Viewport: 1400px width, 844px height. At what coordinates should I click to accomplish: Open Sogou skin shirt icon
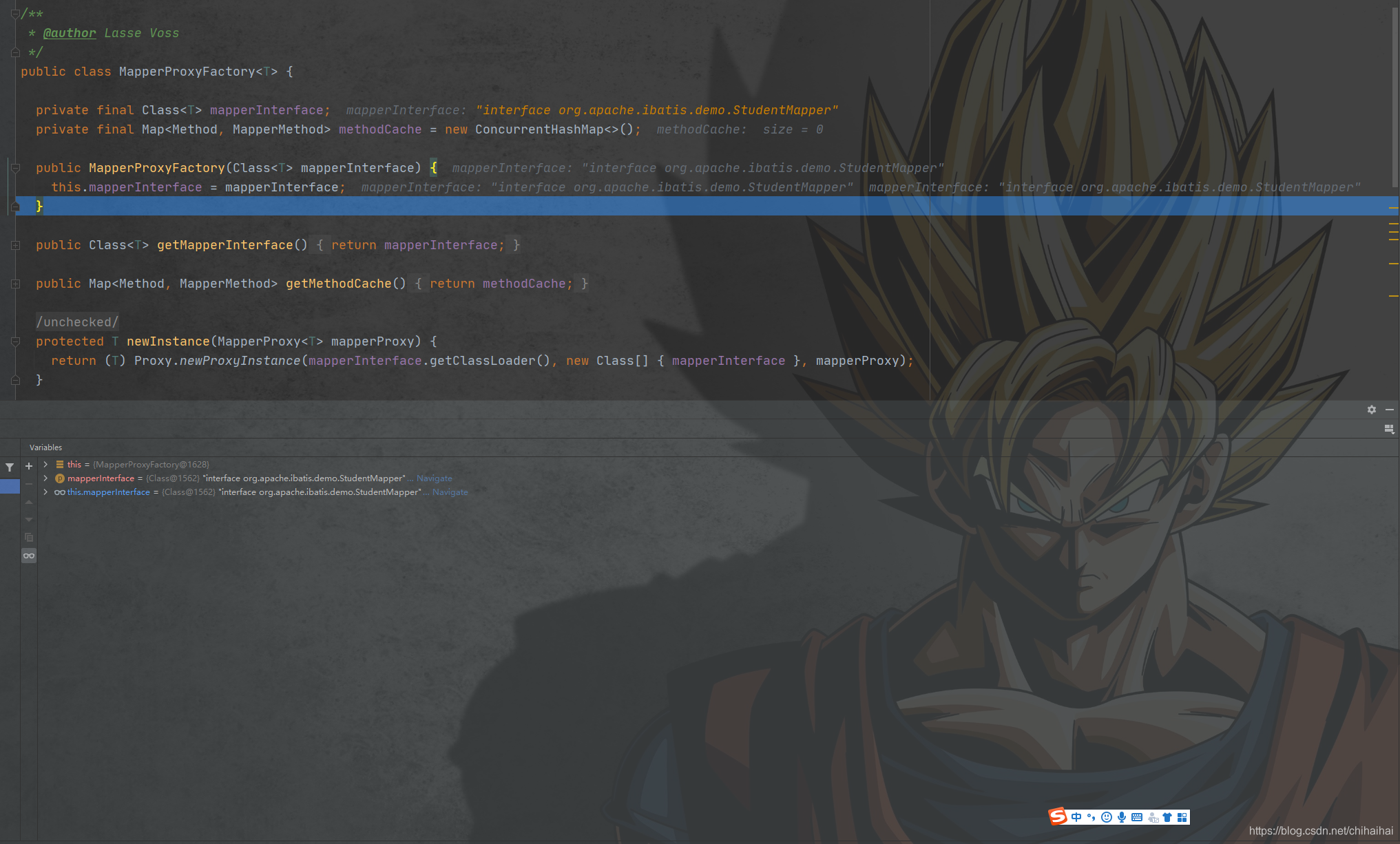1167,817
